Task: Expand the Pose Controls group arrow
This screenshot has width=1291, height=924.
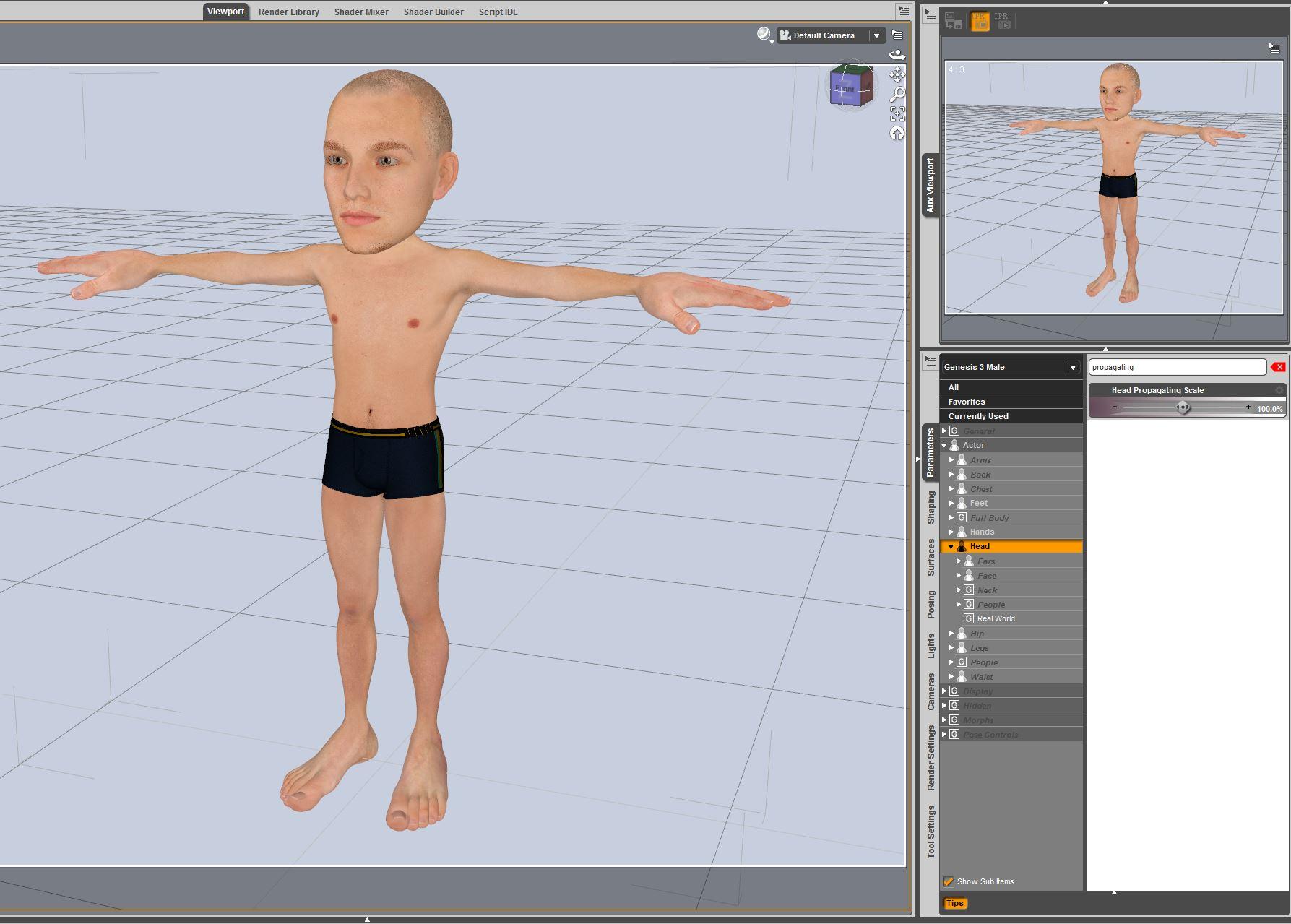Action: point(944,734)
